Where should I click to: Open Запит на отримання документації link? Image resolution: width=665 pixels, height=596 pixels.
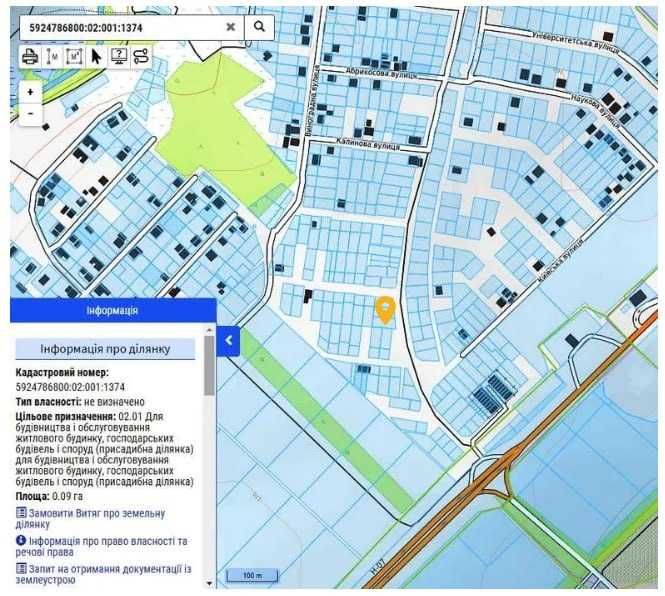(x=103, y=574)
